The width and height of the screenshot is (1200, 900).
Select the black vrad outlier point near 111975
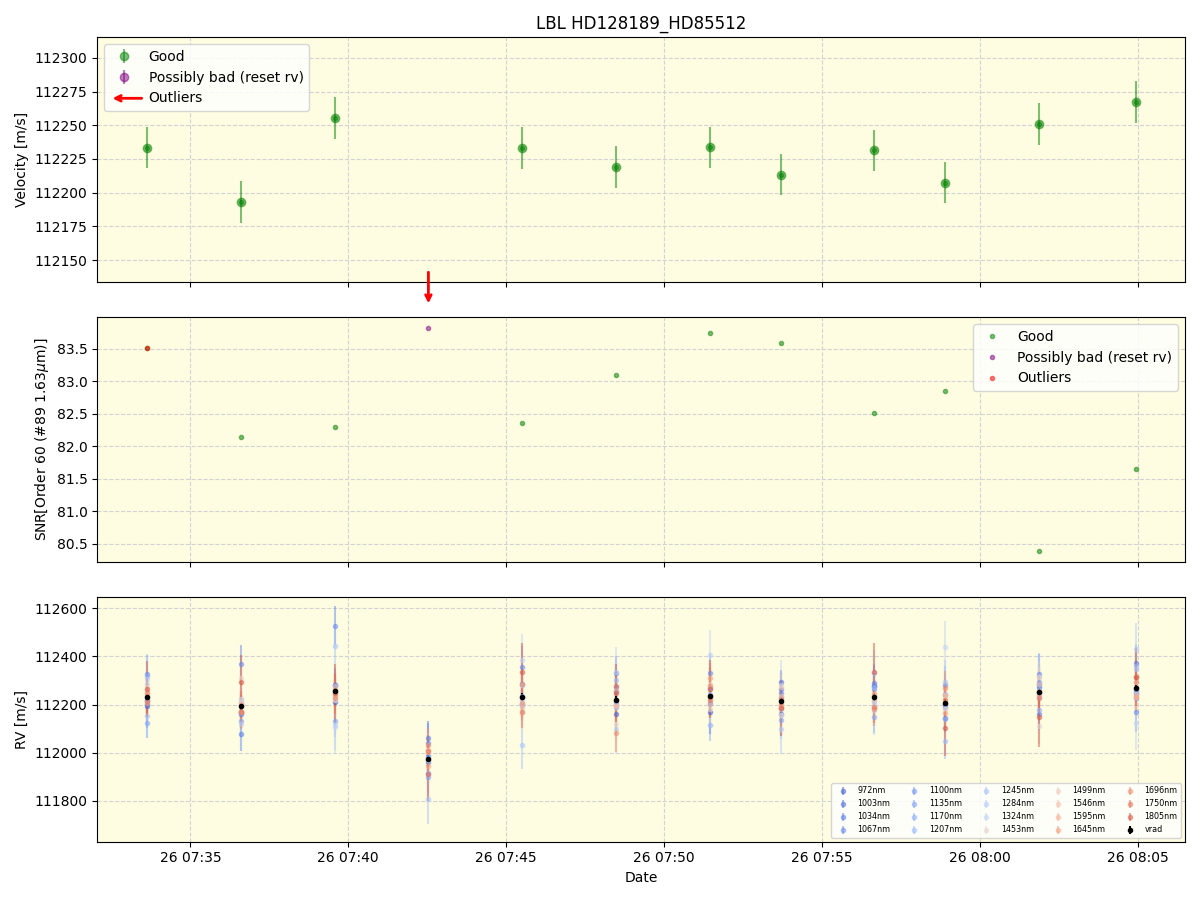coord(428,759)
